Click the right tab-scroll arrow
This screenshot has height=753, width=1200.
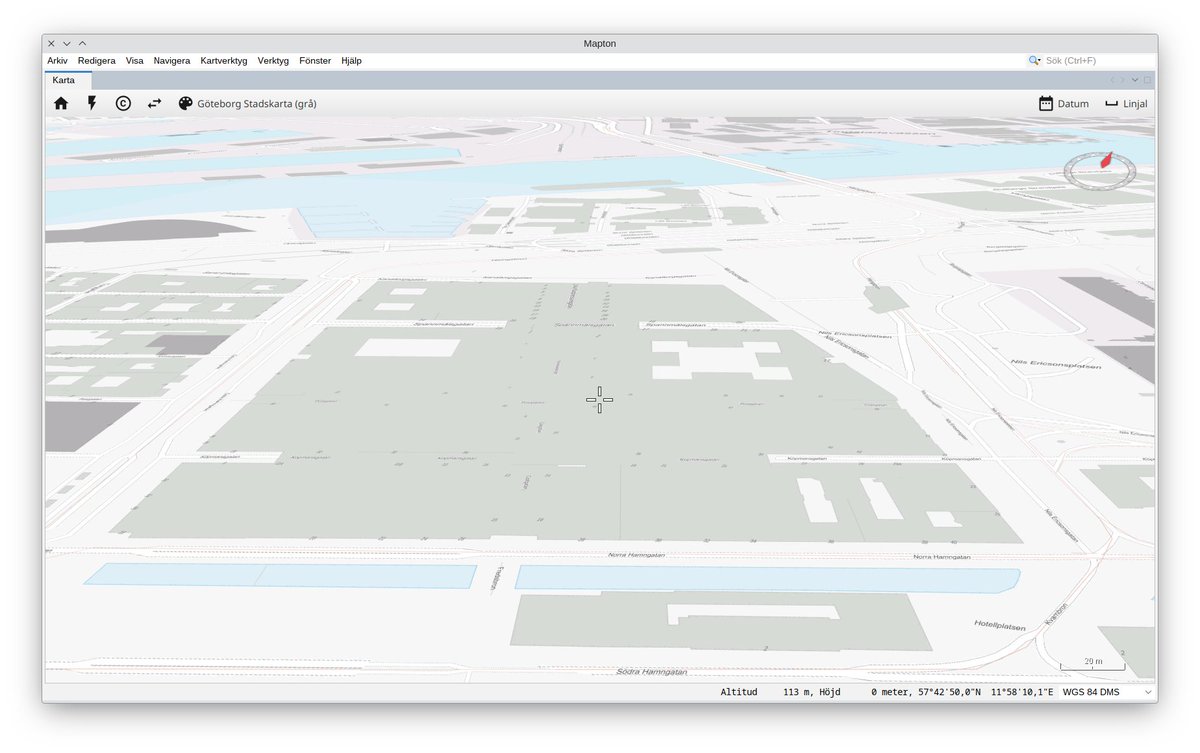pos(1122,80)
